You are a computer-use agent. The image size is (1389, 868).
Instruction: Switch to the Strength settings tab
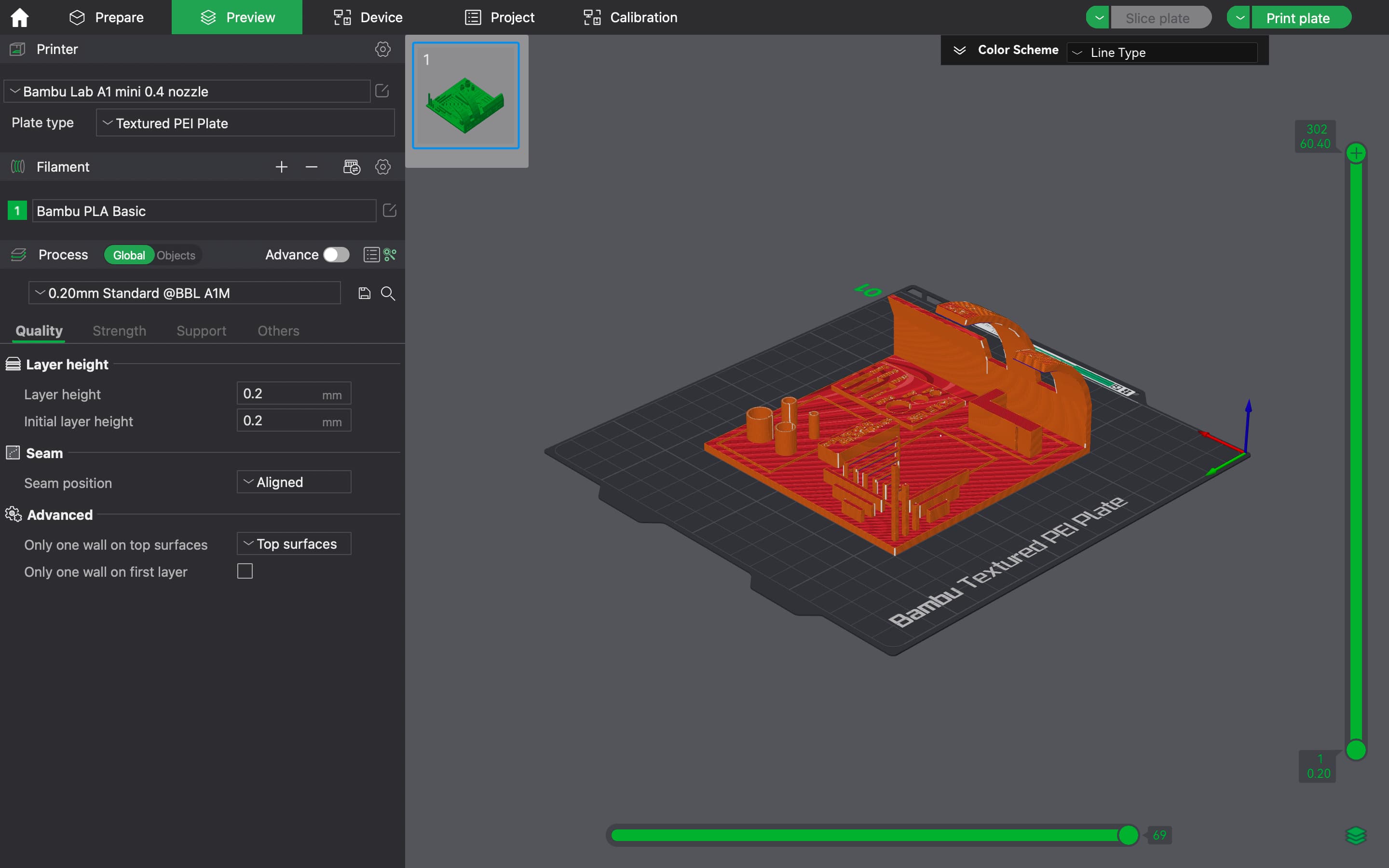(120, 331)
